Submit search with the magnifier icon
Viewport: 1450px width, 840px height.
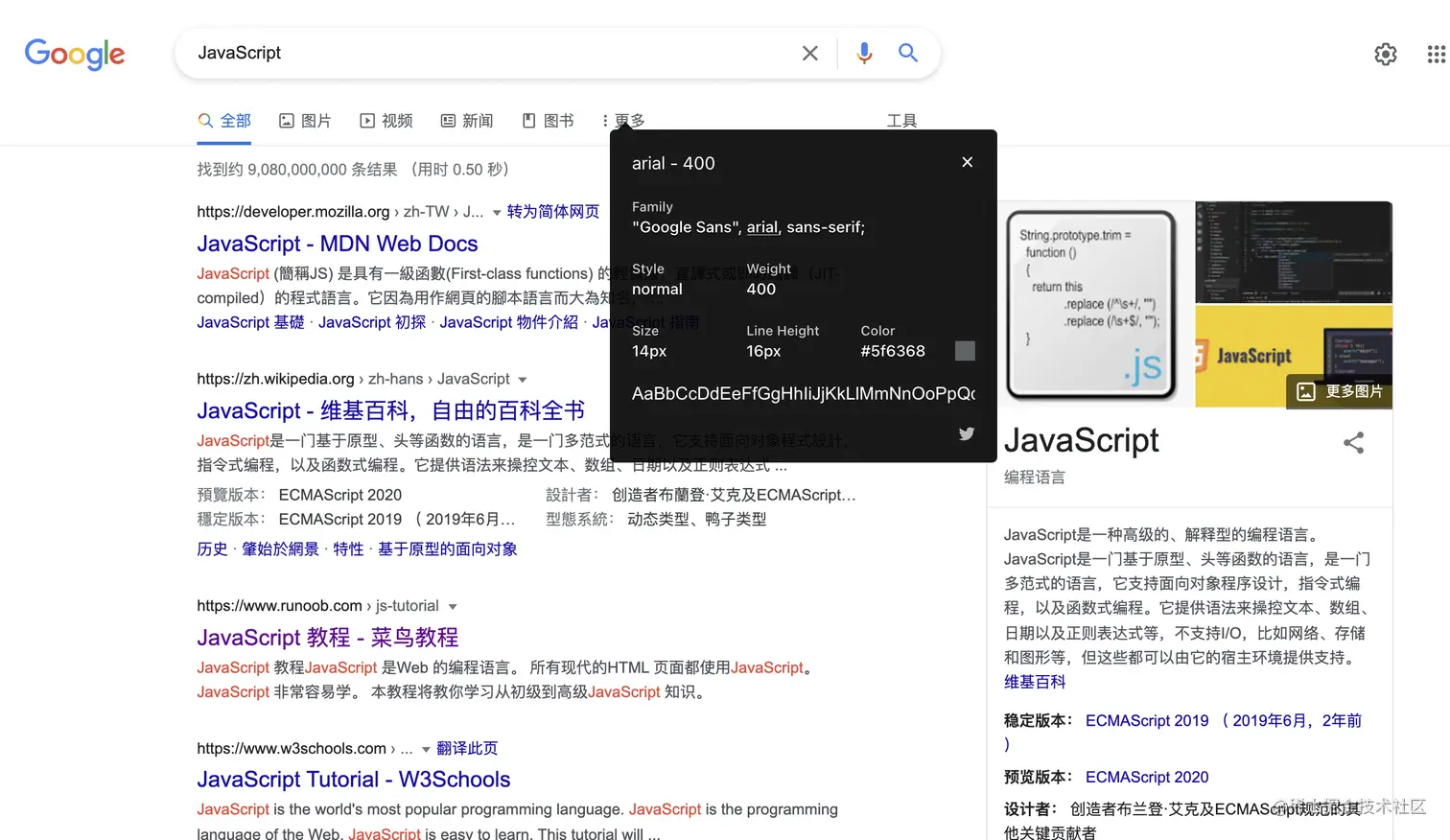907,53
